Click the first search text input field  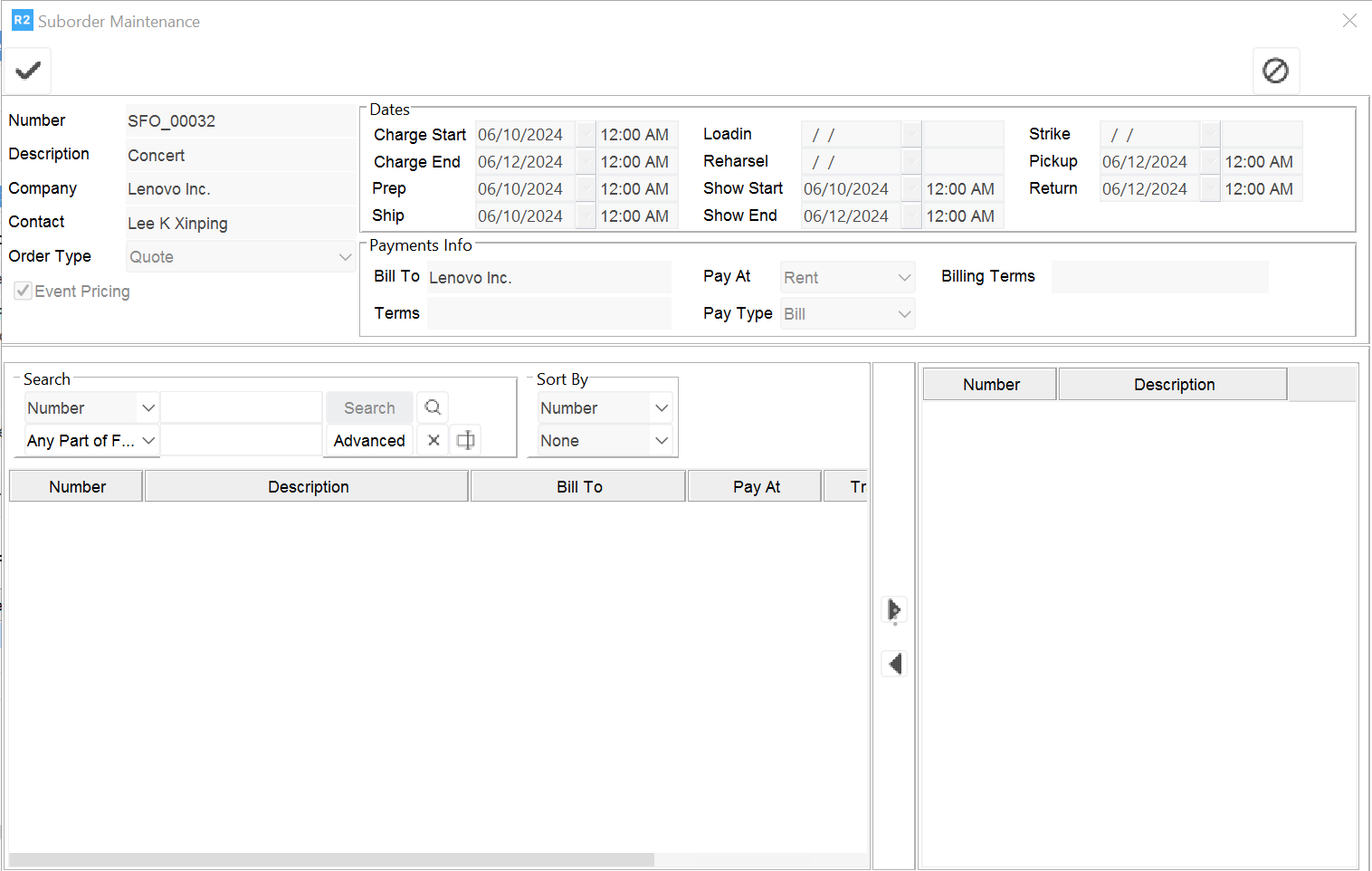(x=242, y=407)
